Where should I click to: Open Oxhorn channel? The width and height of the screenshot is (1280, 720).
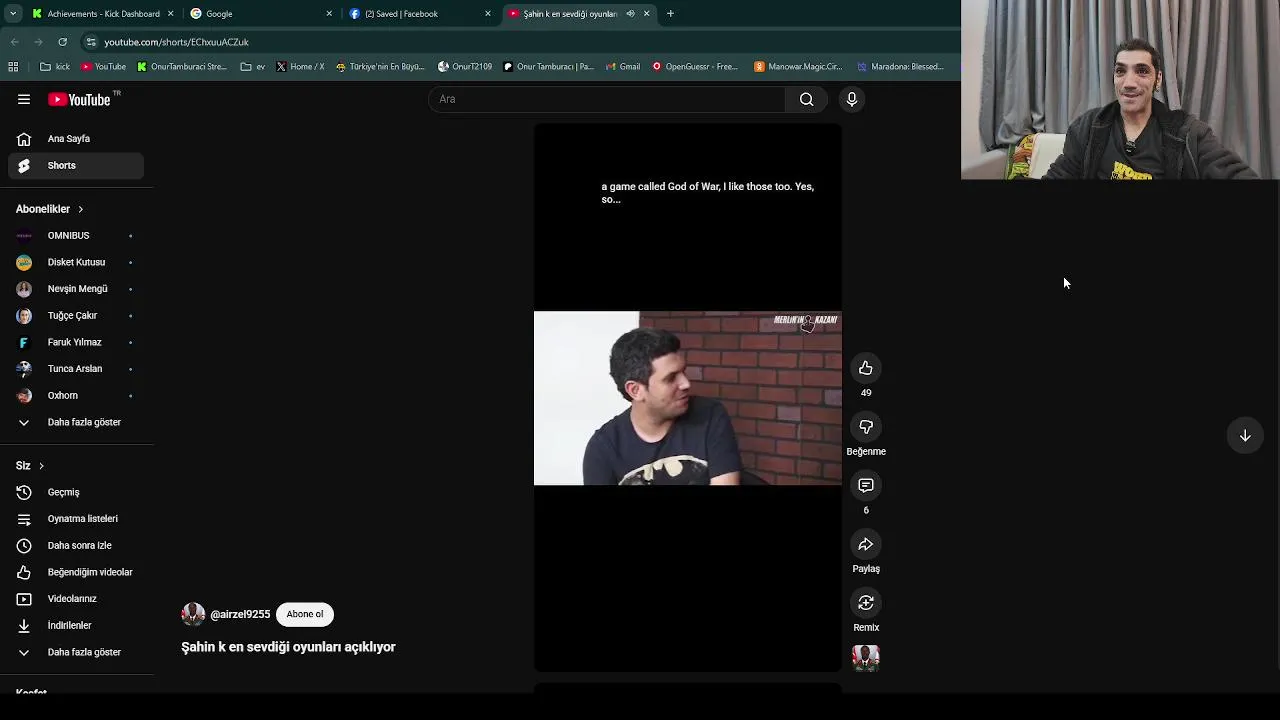point(76,395)
